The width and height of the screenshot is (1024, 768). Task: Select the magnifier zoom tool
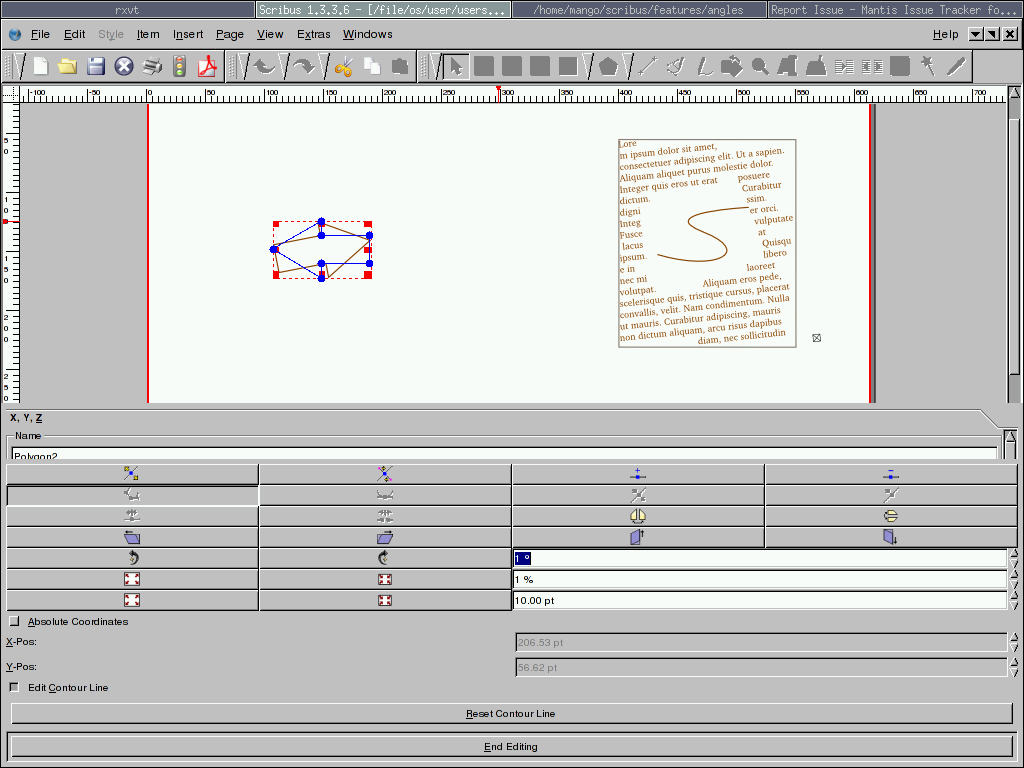[760, 67]
